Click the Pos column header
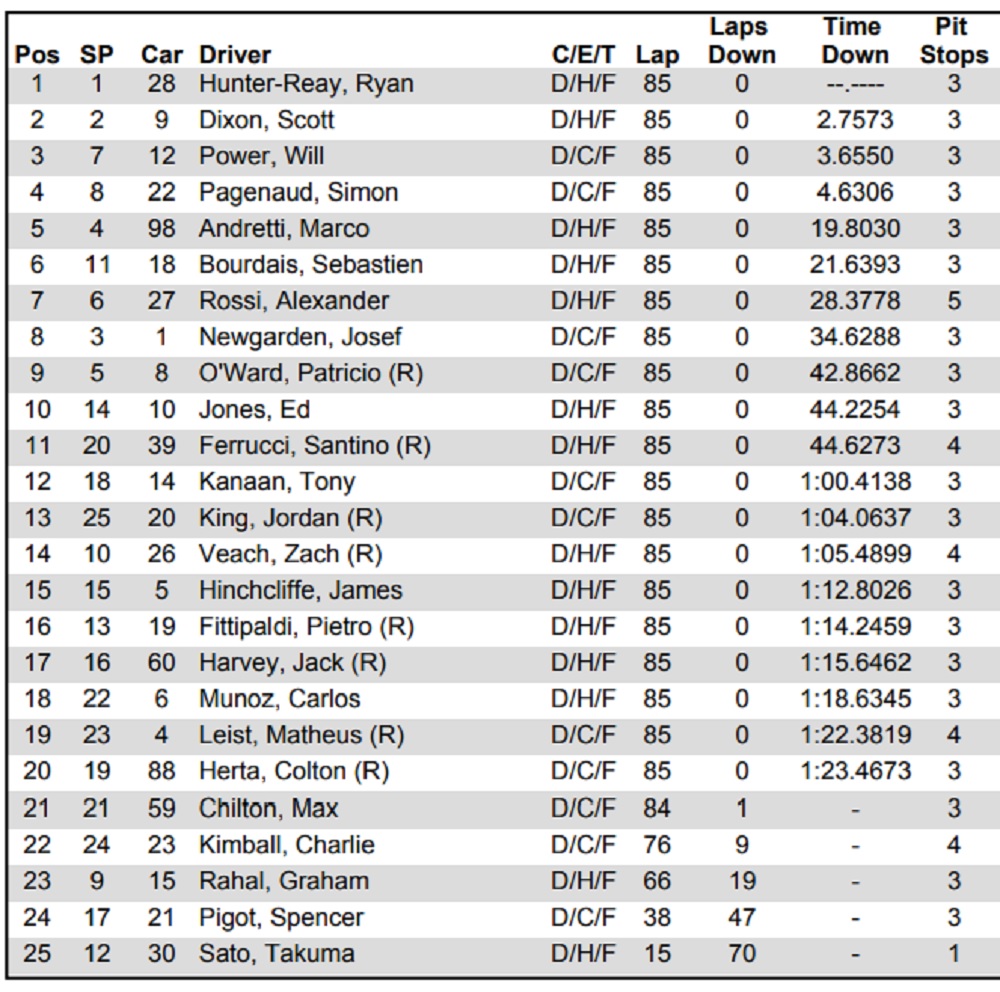The height and width of the screenshot is (992, 1000). 37,55
